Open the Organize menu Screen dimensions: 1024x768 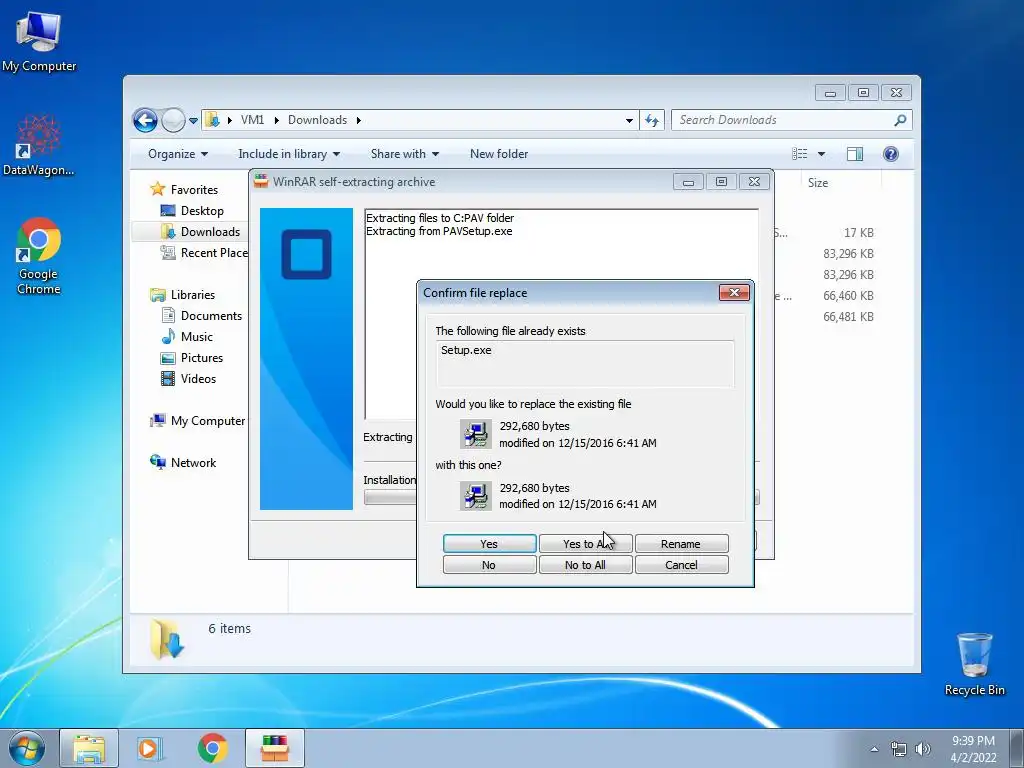coord(178,154)
